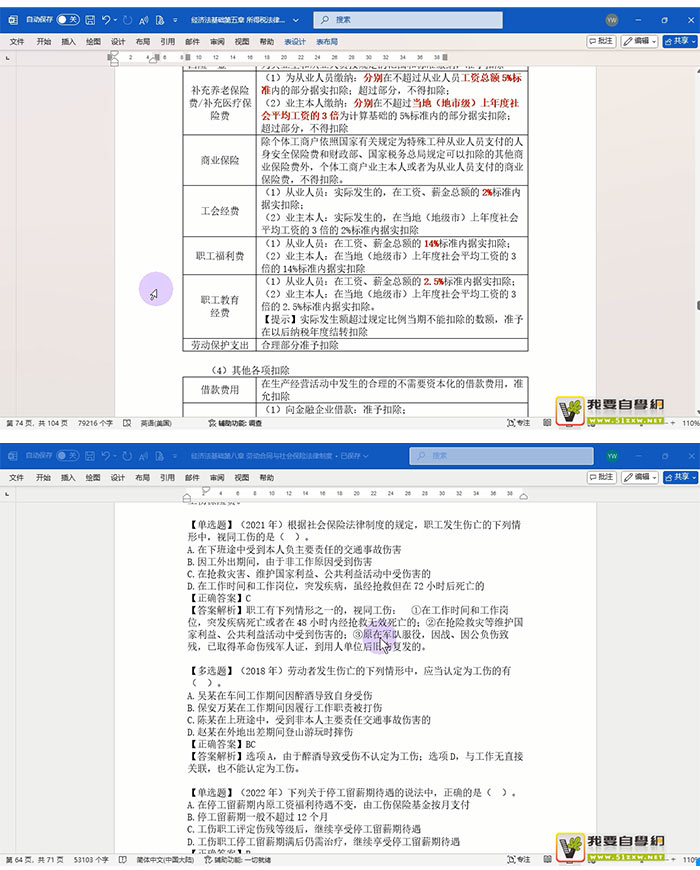The width and height of the screenshot is (700, 870).
Task: Click the 批注 comments button in the upper window
Action: click(x=601, y=41)
